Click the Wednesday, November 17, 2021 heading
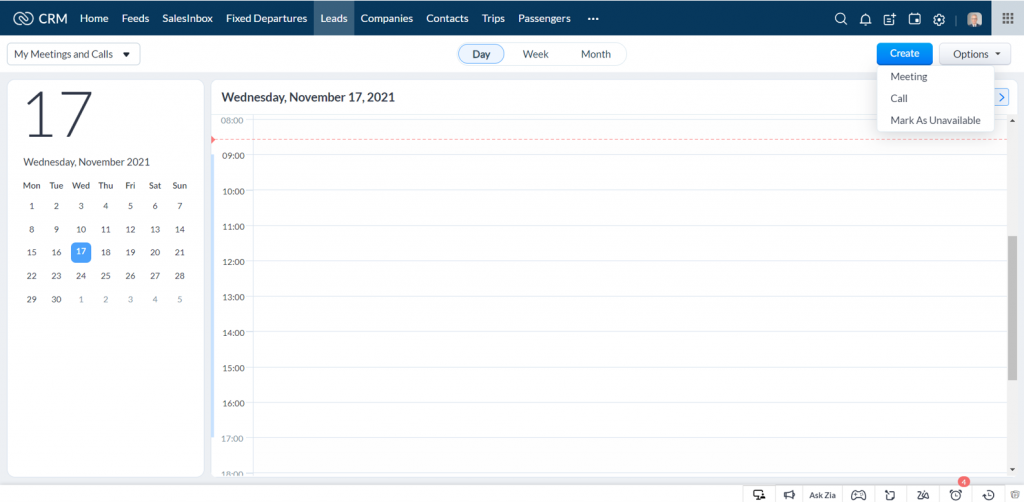Image resolution: width=1024 pixels, height=502 pixels. [x=308, y=97]
